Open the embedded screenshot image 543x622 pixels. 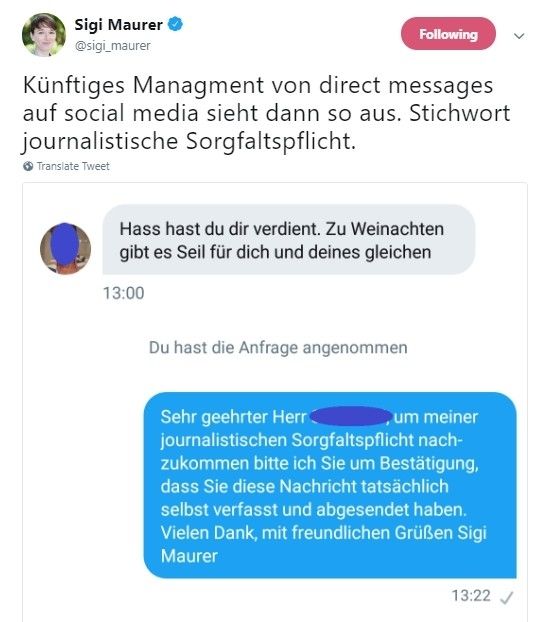[x=275, y=402]
